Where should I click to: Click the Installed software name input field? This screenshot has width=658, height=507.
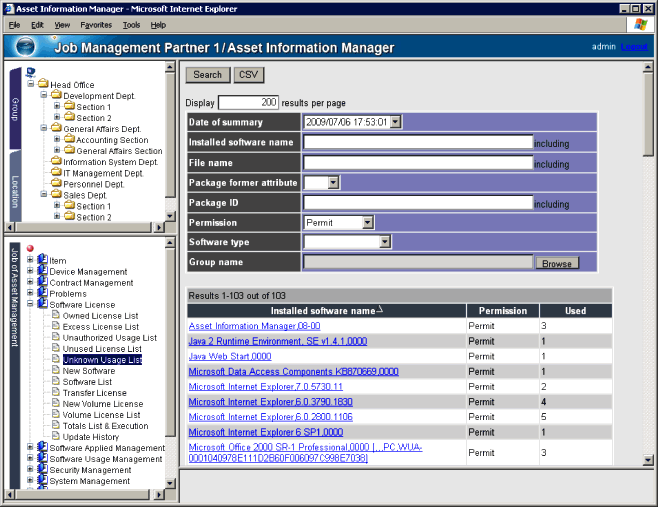tap(418, 143)
